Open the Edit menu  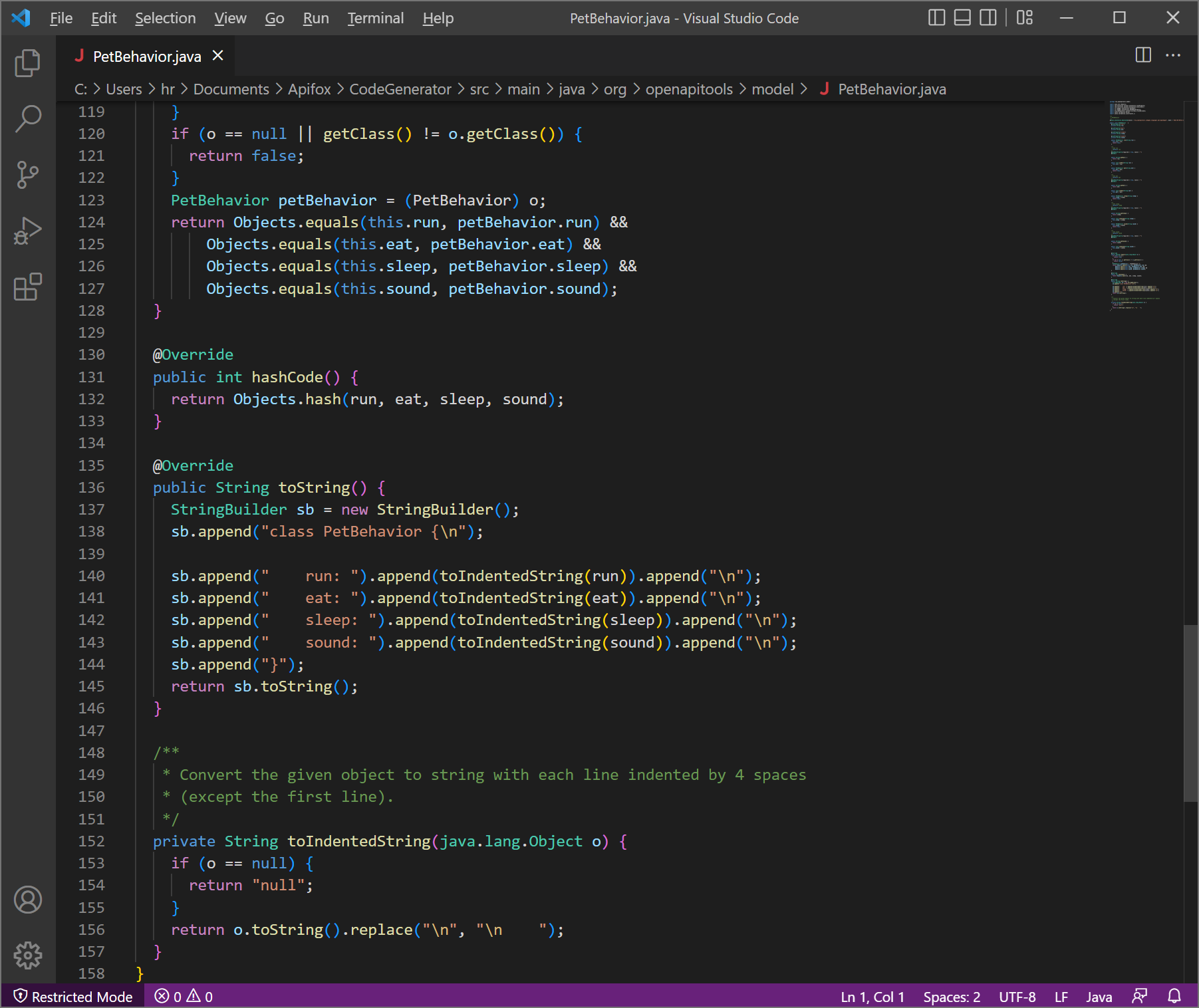point(104,18)
